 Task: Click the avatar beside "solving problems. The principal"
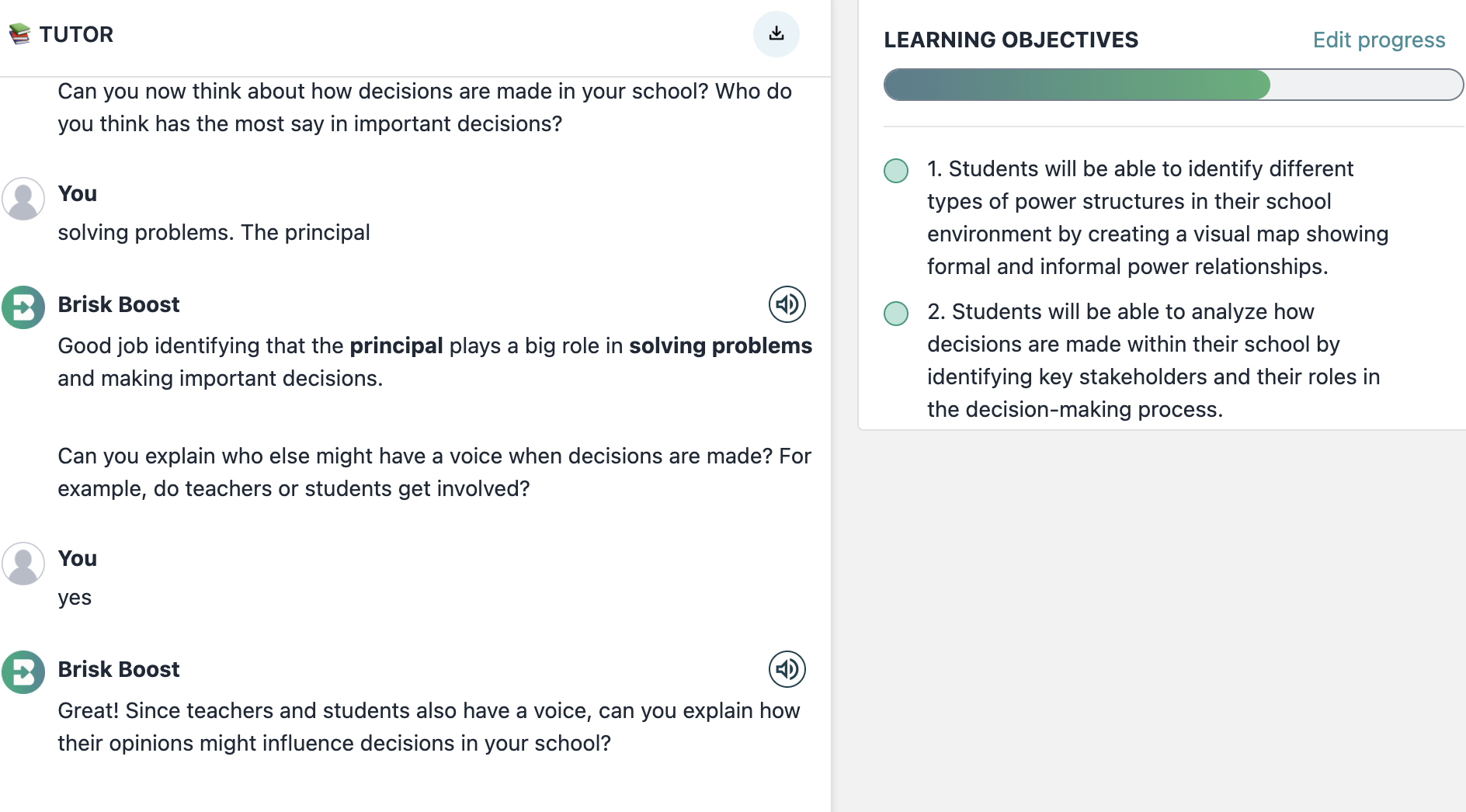[x=23, y=199]
